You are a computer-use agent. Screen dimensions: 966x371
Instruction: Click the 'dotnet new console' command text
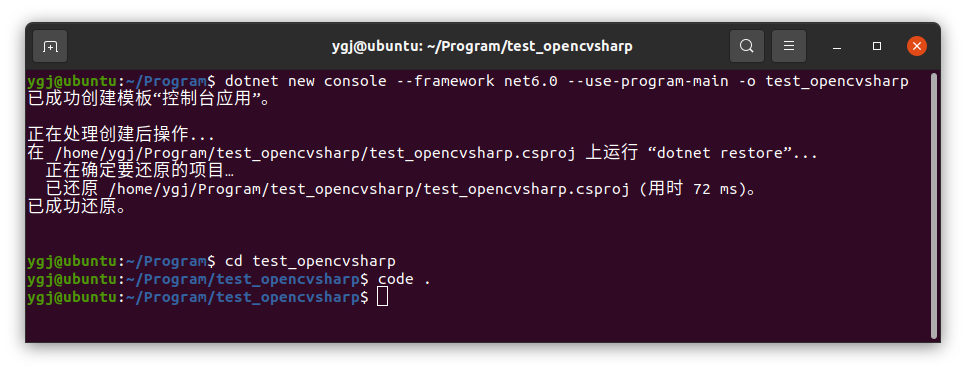pyautogui.click(x=306, y=81)
